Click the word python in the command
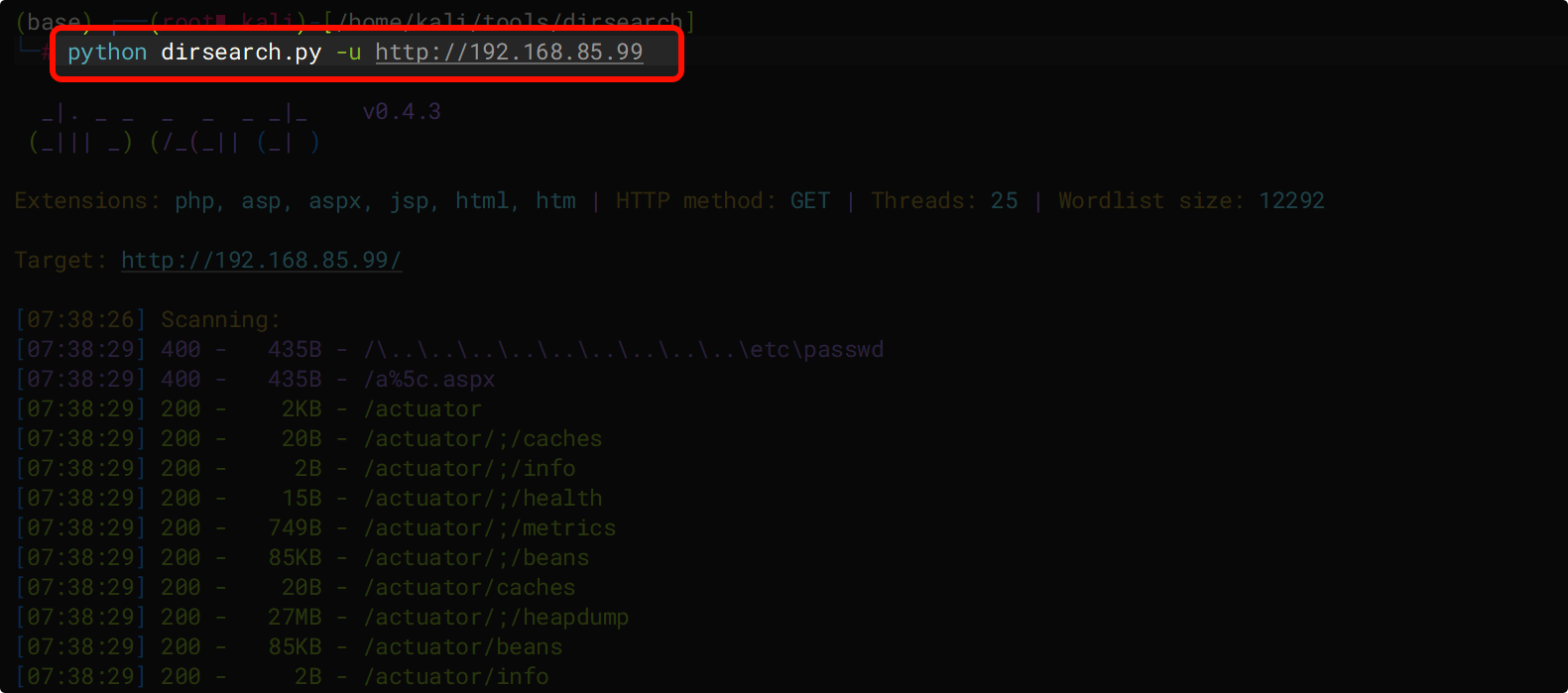This screenshot has height=693, width=1568. click(107, 53)
